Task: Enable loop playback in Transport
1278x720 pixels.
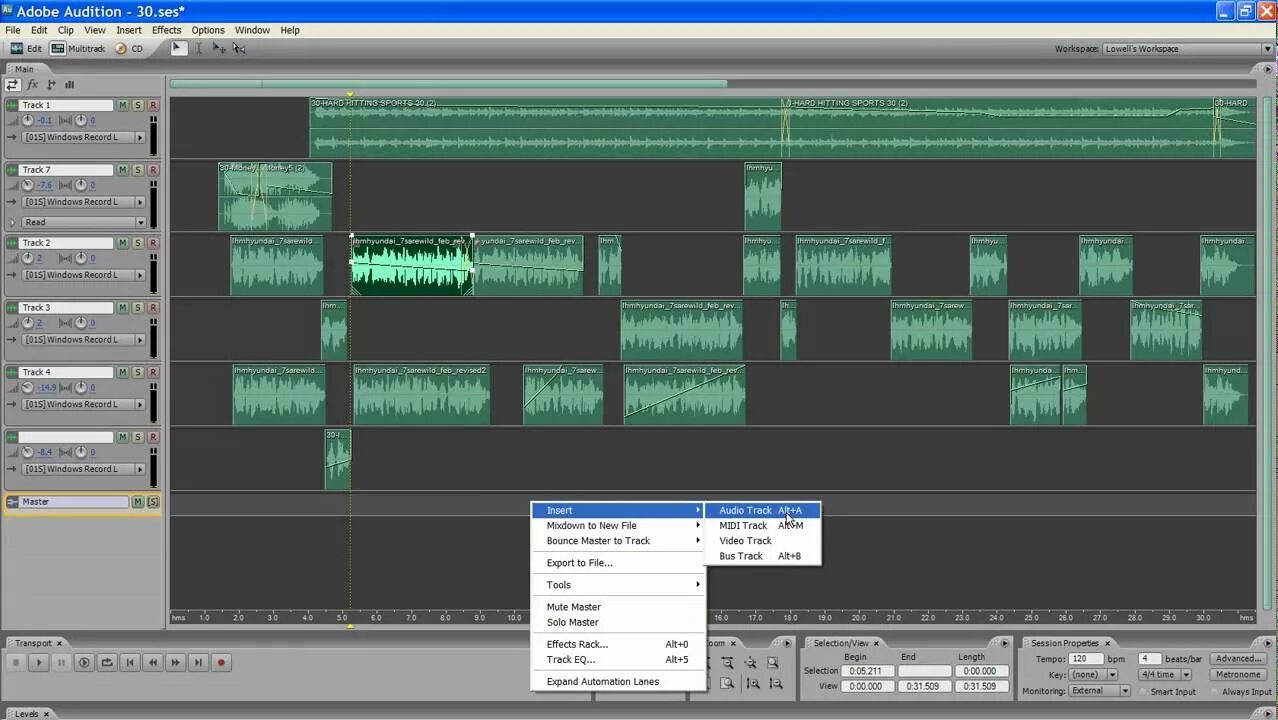Action: coord(107,662)
